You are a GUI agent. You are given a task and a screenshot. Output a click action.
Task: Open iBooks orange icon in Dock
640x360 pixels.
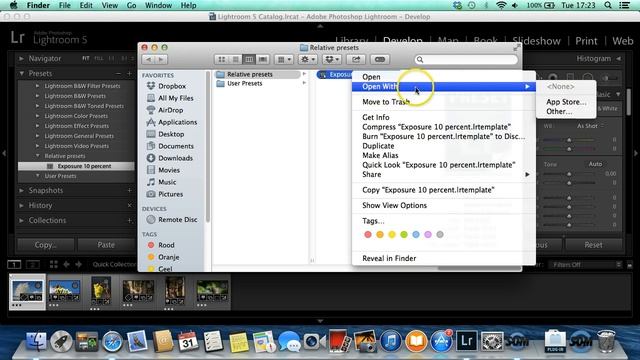click(x=416, y=341)
